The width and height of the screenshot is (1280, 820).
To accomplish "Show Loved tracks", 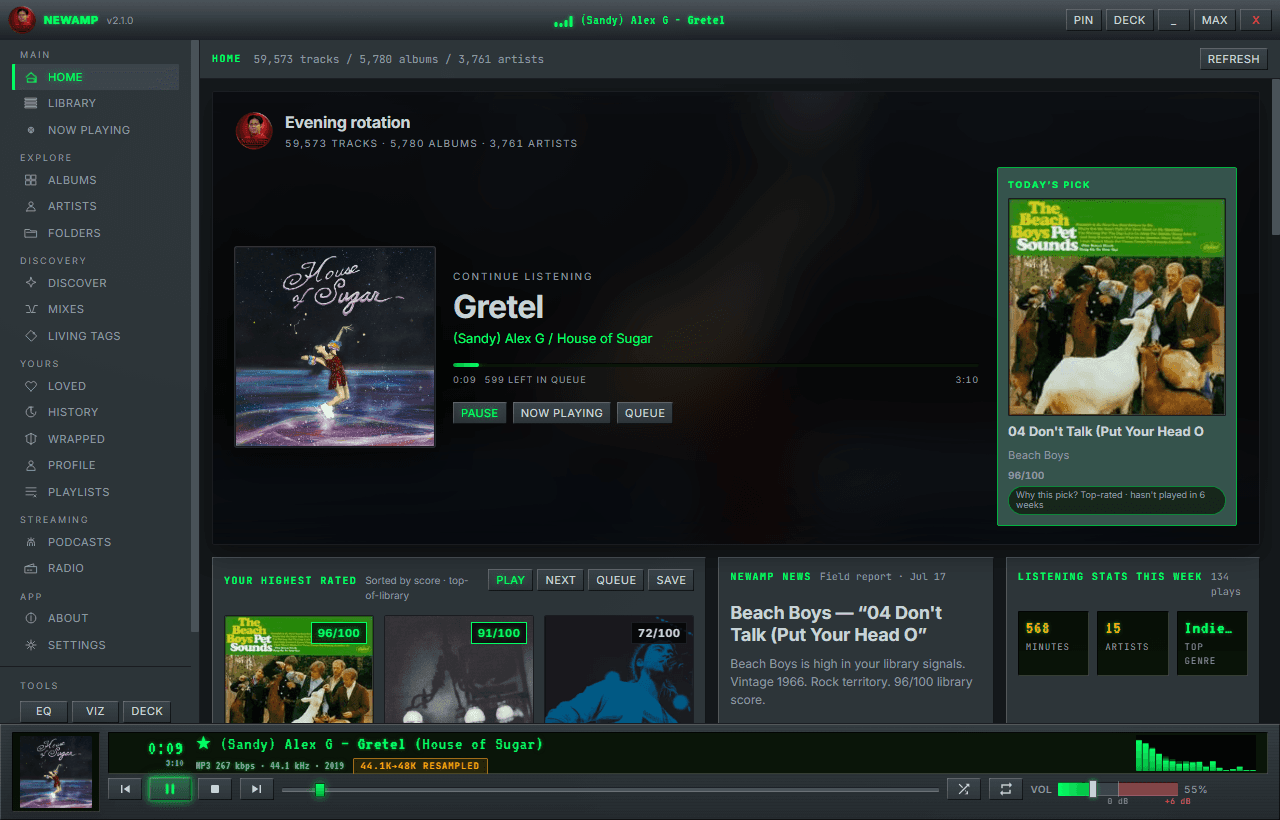I will (96, 386).
